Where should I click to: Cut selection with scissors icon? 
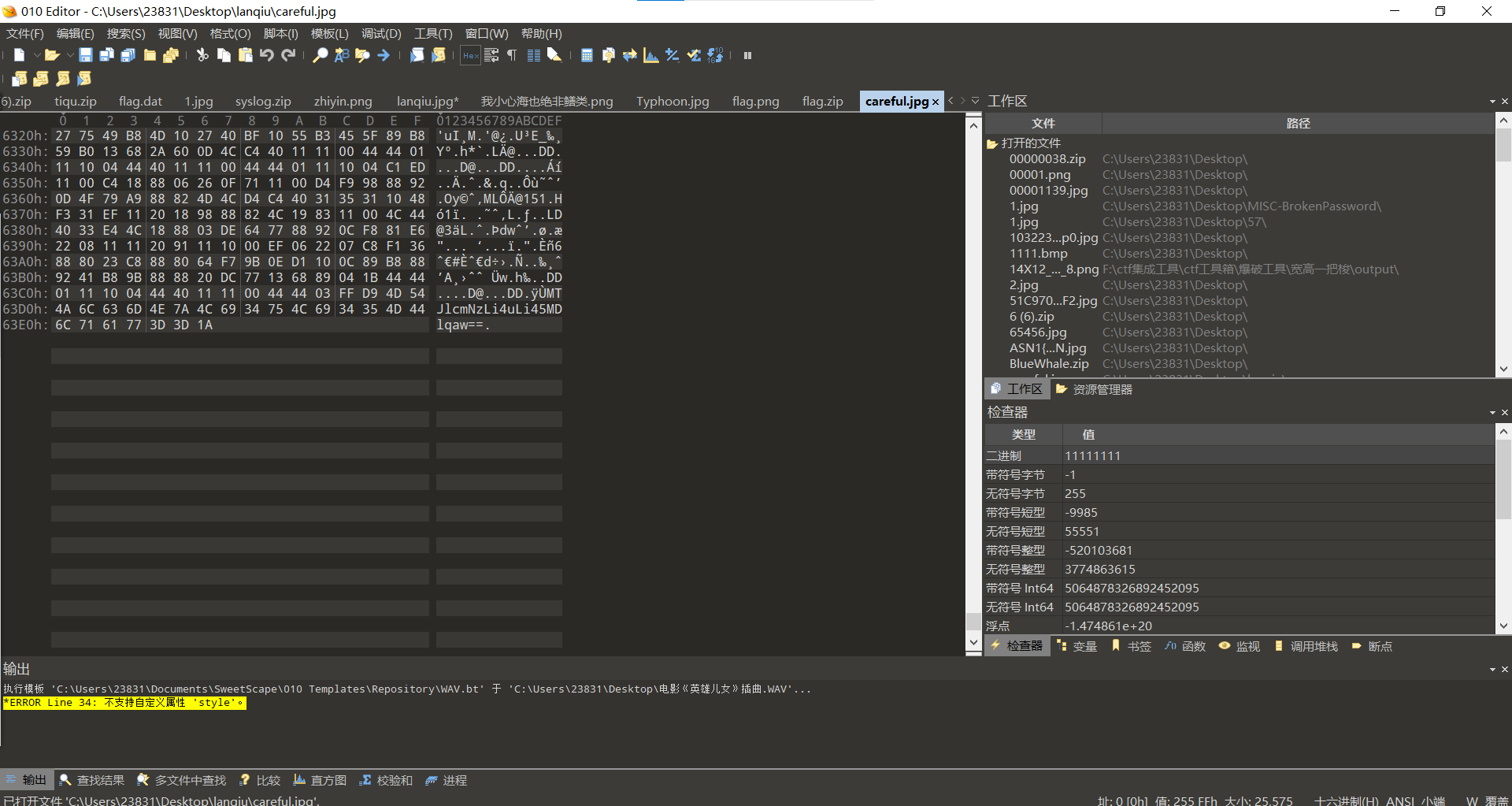point(202,55)
